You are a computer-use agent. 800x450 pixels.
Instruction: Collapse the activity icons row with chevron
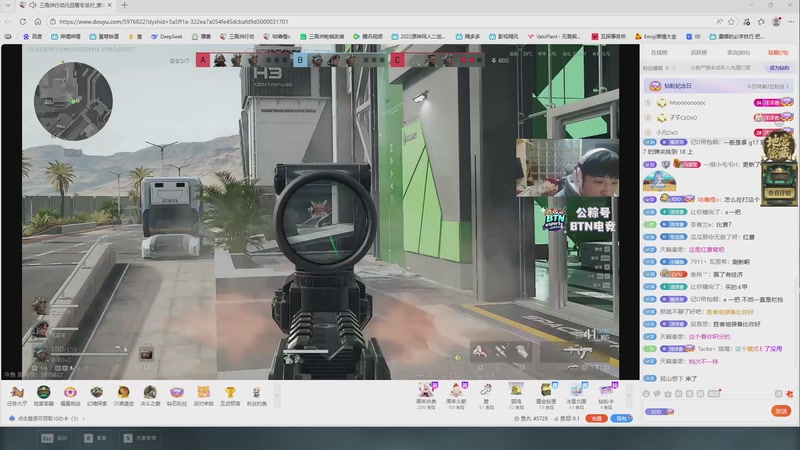[x=277, y=395]
